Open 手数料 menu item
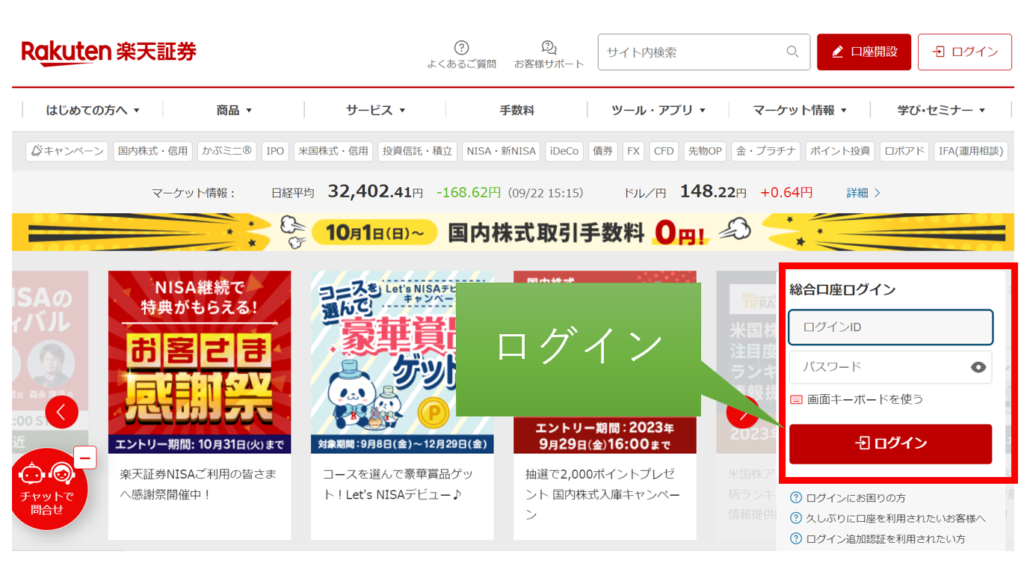Image resolution: width=1024 pixels, height=569 pixels. pyautogui.click(x=517, y=110)
